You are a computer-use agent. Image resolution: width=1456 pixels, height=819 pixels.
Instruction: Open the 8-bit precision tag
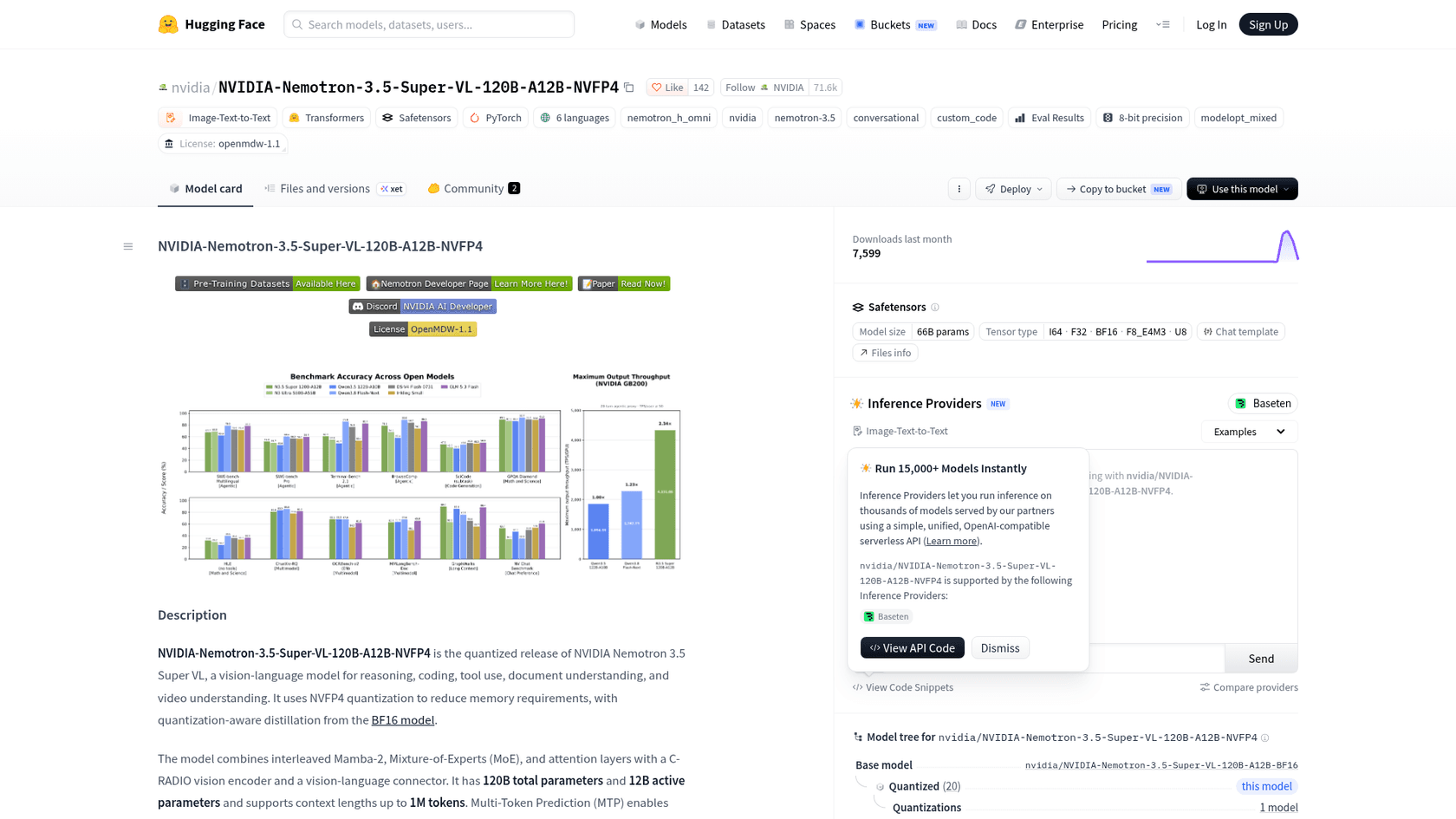(1142, 118)
